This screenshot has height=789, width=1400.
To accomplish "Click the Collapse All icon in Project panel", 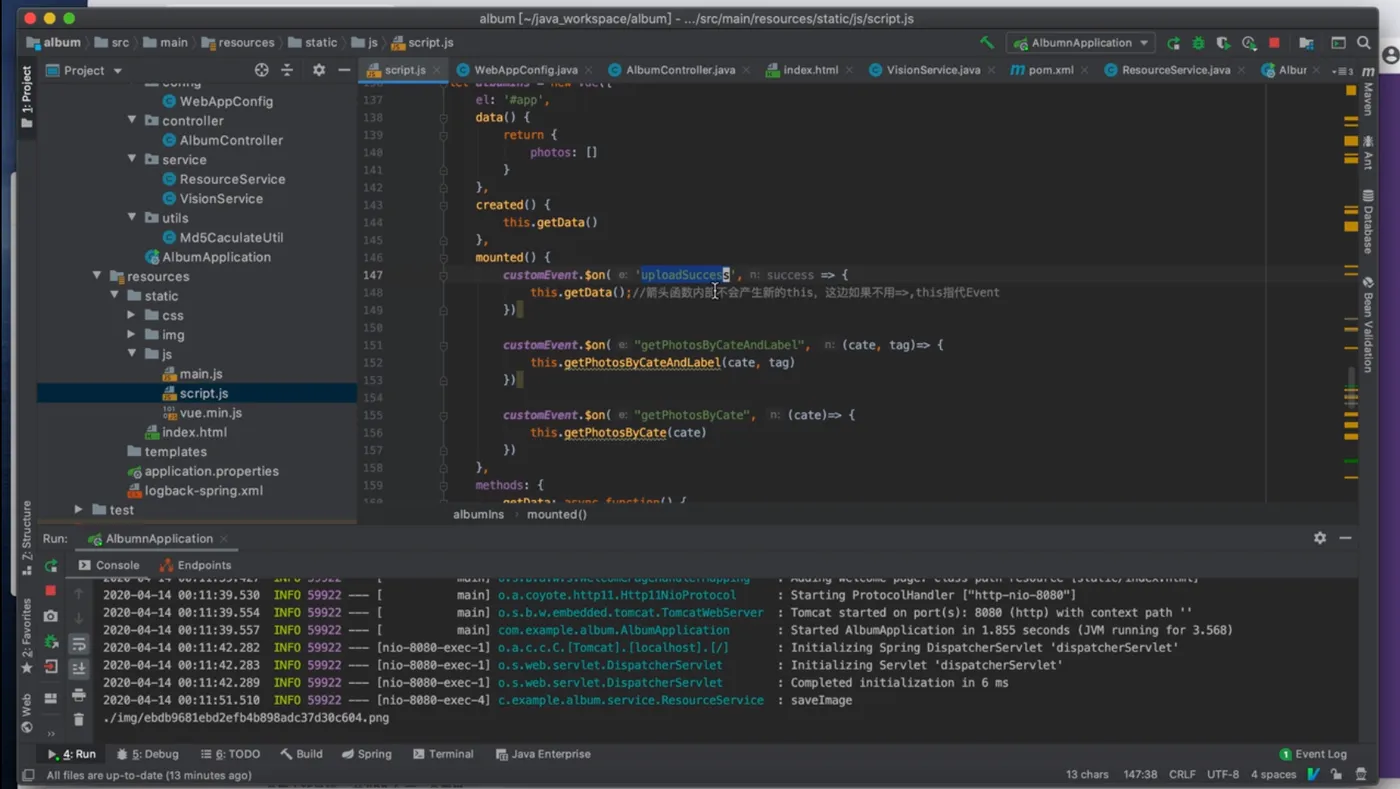I will pyautogui.click(x=287, y=70).
